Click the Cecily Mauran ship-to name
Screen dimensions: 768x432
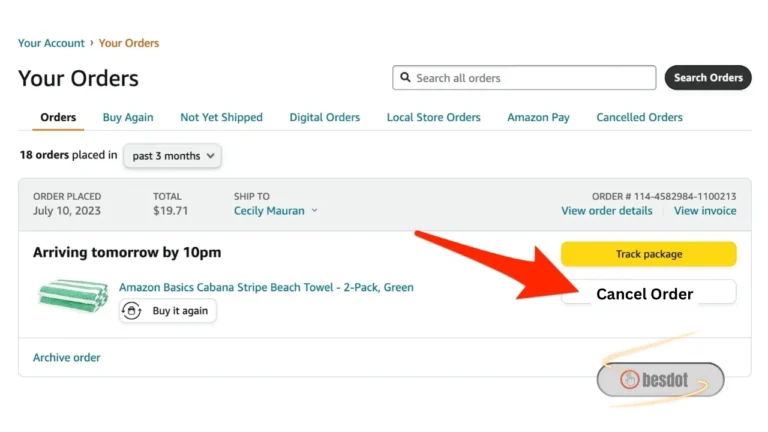pyautogui.click(x=269, y=211)
